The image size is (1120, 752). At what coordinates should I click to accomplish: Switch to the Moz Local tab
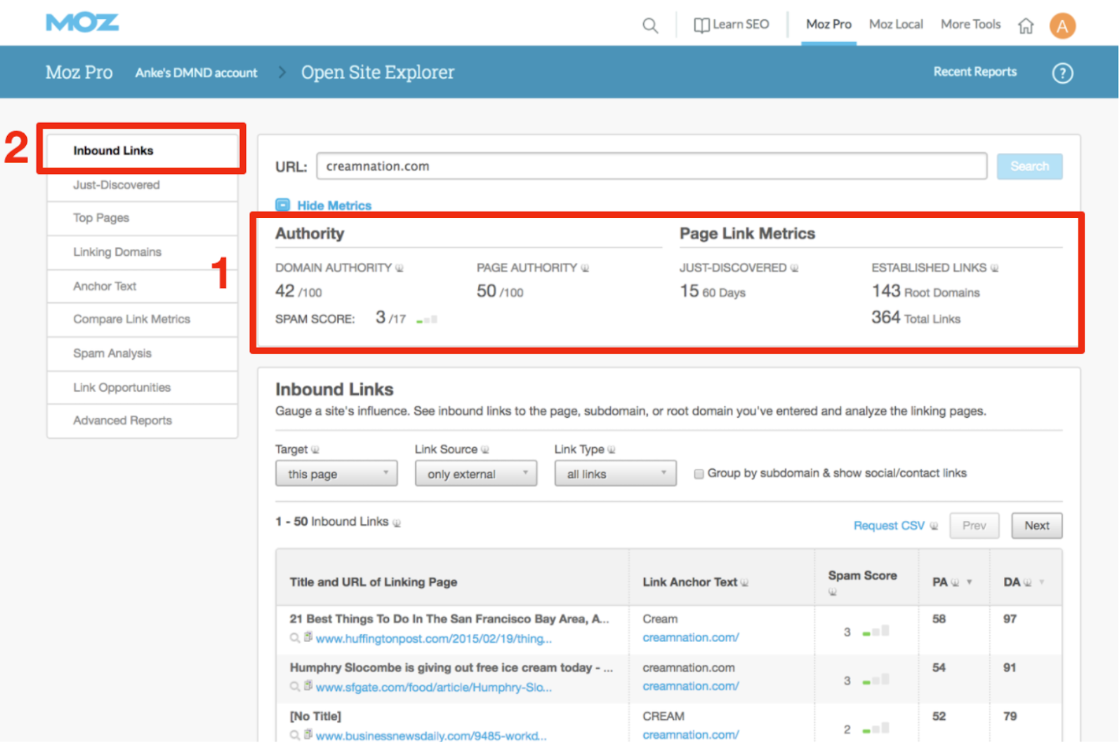895,25
